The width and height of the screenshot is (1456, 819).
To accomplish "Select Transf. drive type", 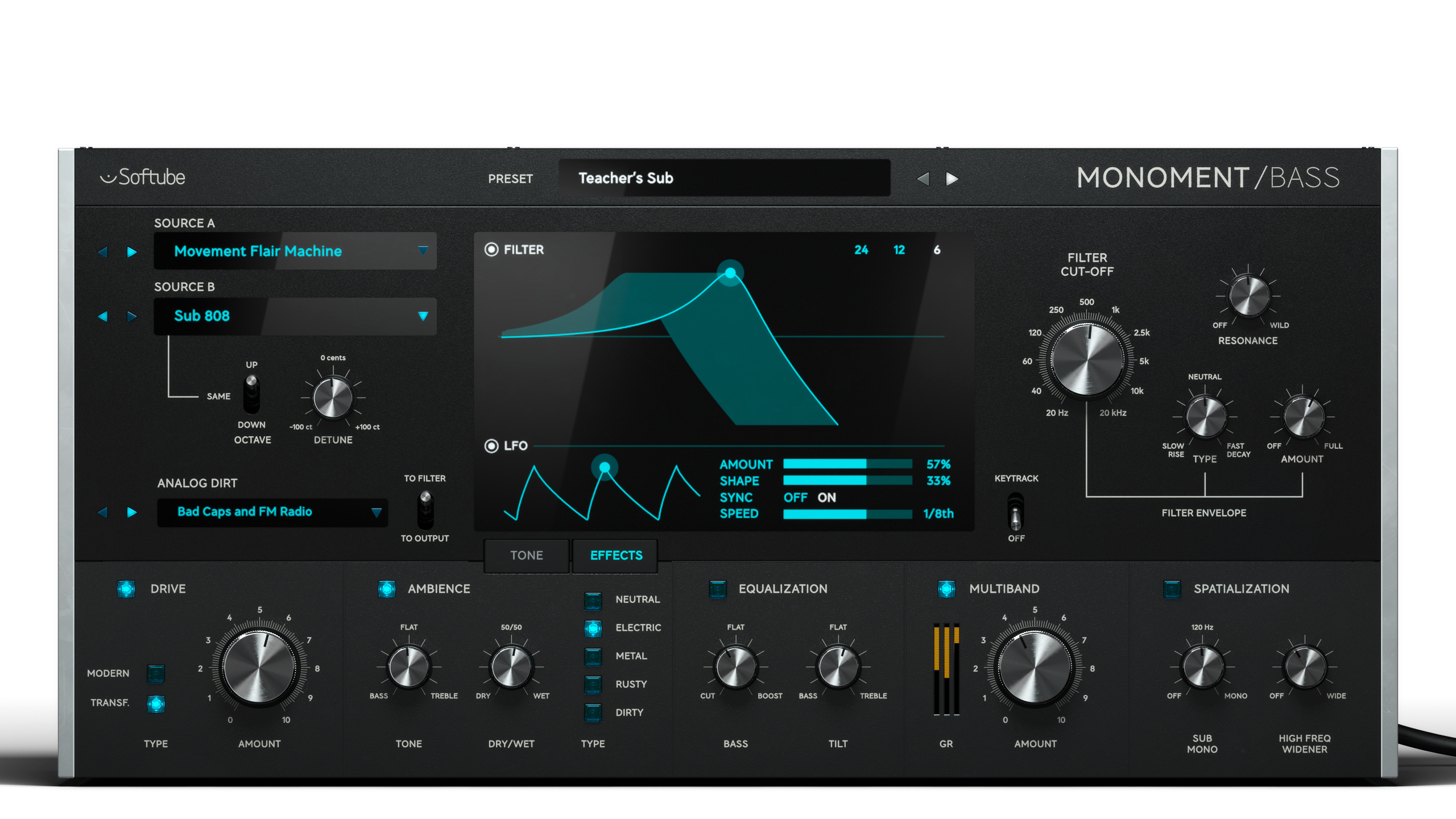I will [x=156, y=704].
